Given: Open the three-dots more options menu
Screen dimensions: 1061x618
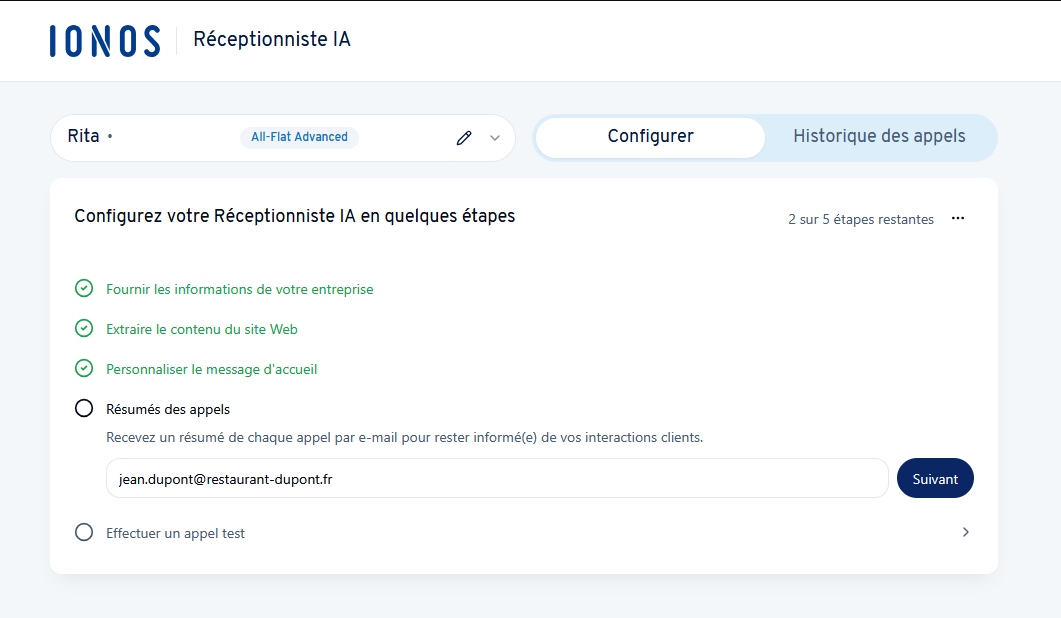Looking at the screenshot, I should [x=958, y=218].
